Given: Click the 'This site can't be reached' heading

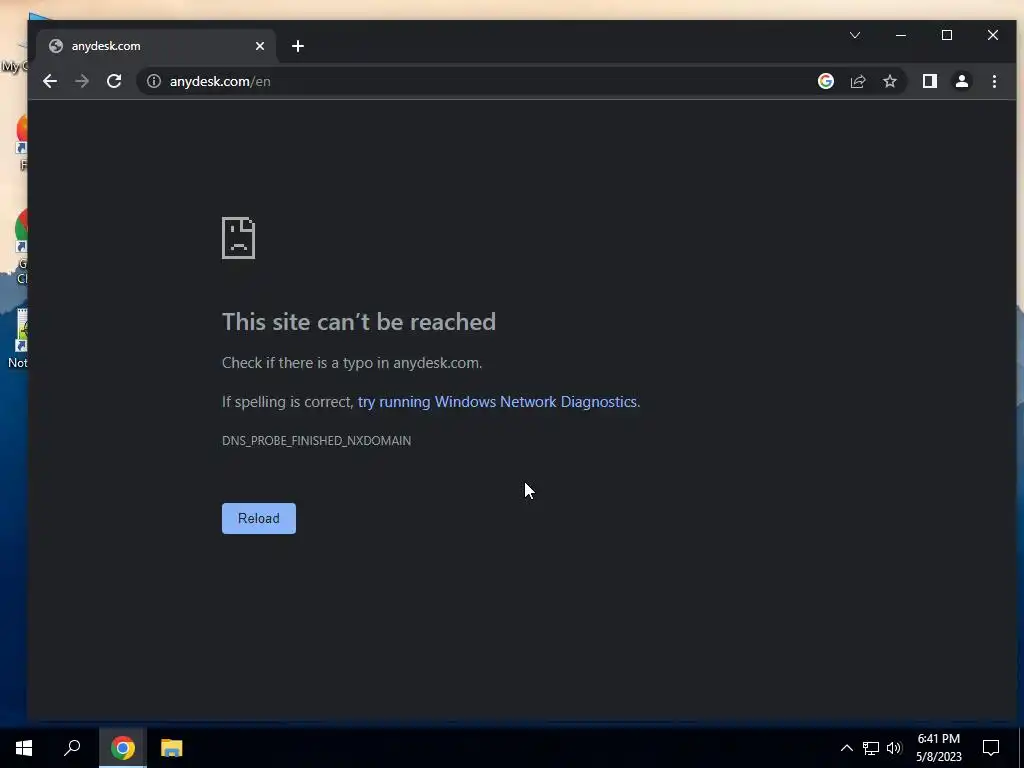Looking at the screenshot, I should [359, 321].
